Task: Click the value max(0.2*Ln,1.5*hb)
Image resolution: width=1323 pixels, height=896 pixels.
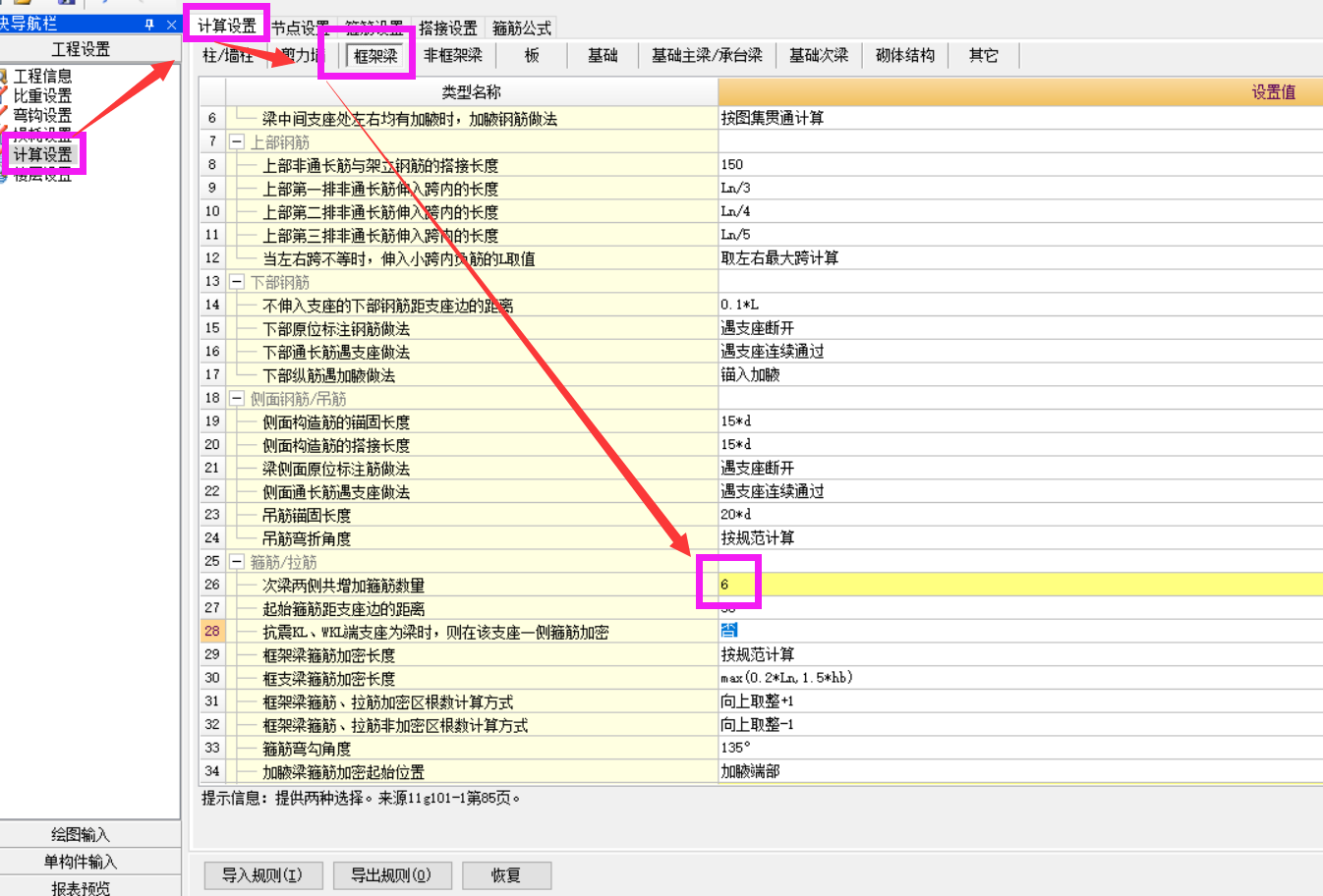Action: pyautogui.click(x=786, y=678)
